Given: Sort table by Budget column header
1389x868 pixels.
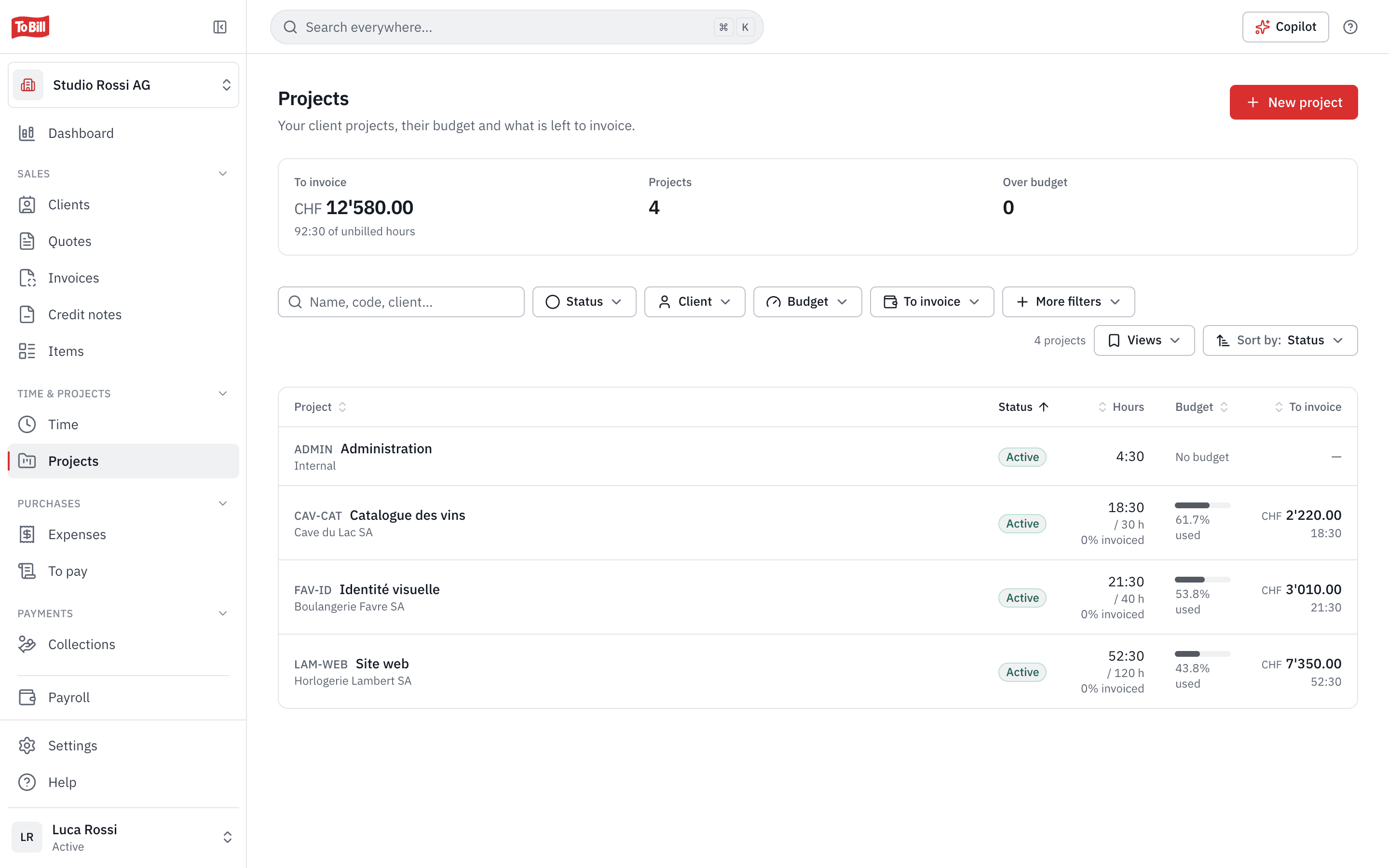Looking at the screenshot, I should tap(1201, 407).
